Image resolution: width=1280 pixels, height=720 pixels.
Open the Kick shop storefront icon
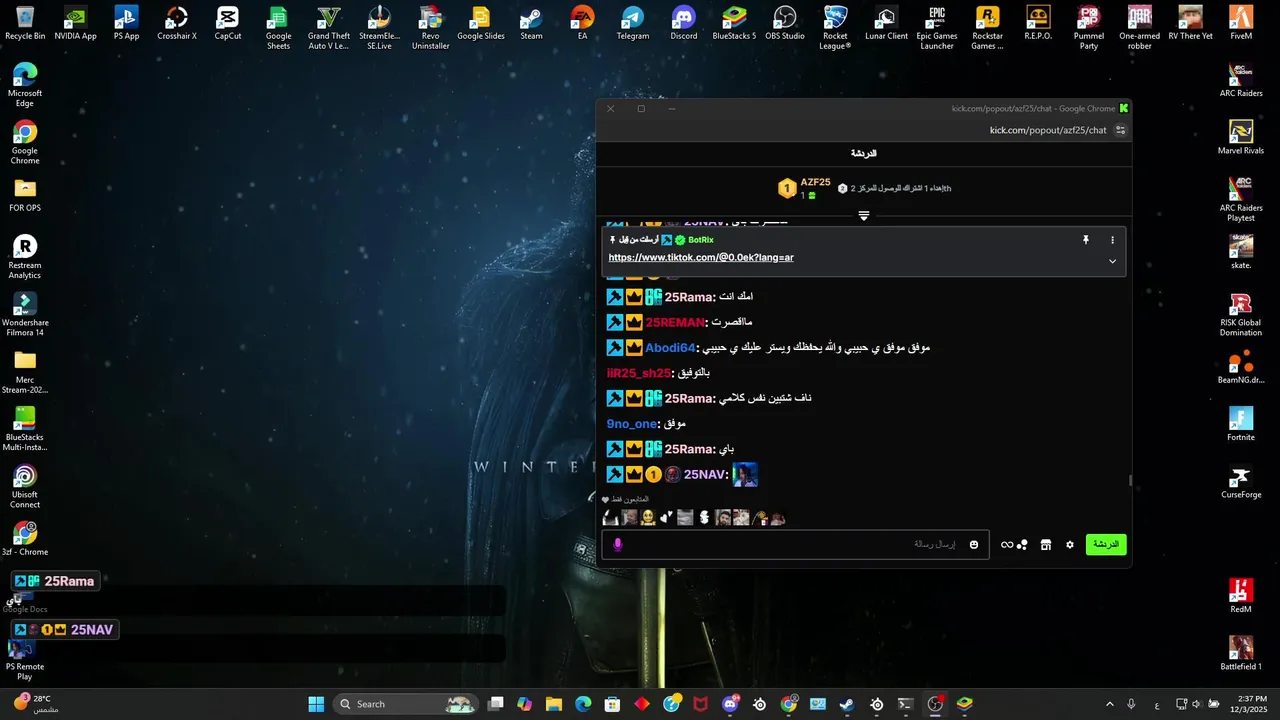1046,545
